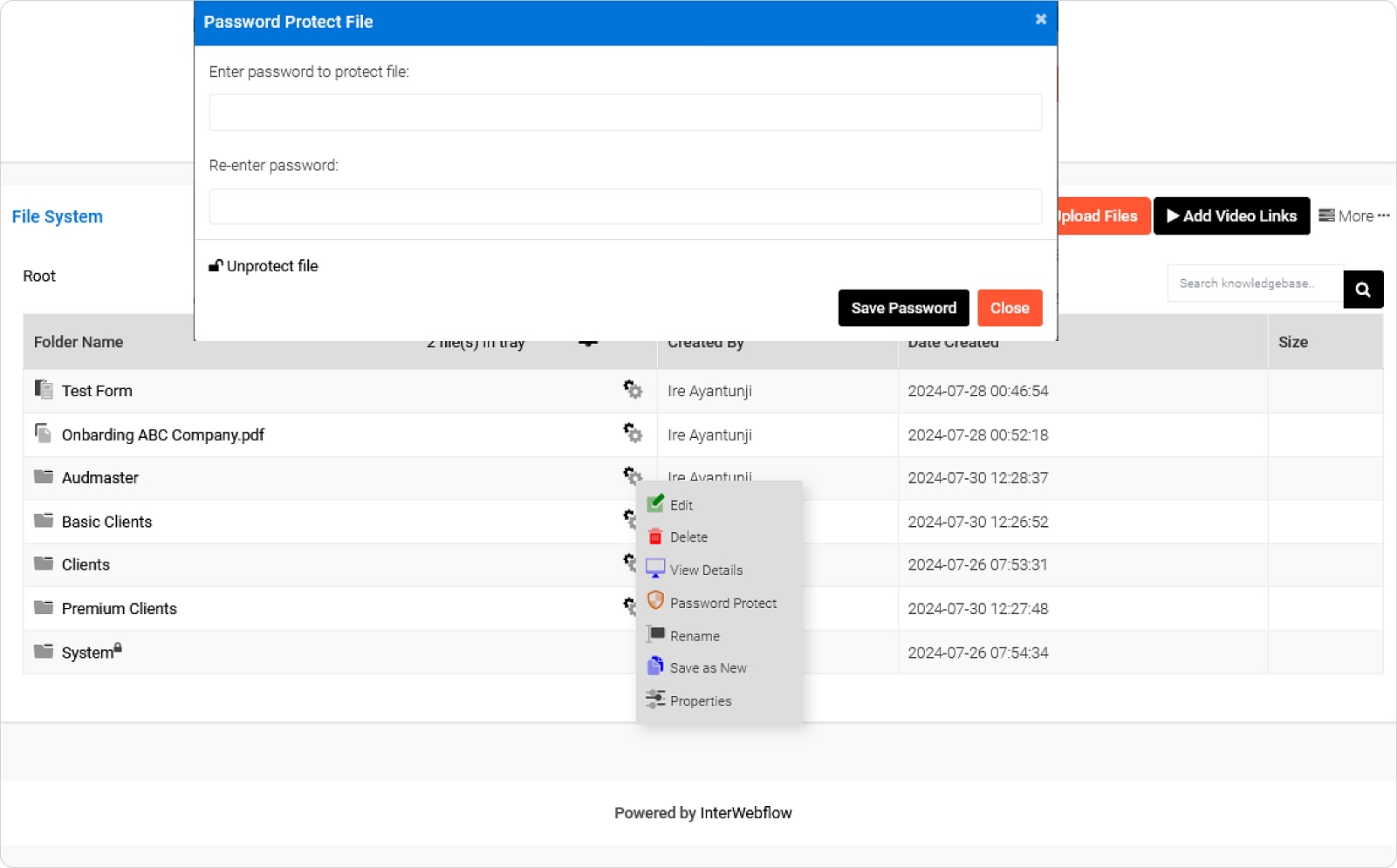Click the View Details monitor icon
The width and height of the screenshot is (1397, 868).
tap(655, 568)
